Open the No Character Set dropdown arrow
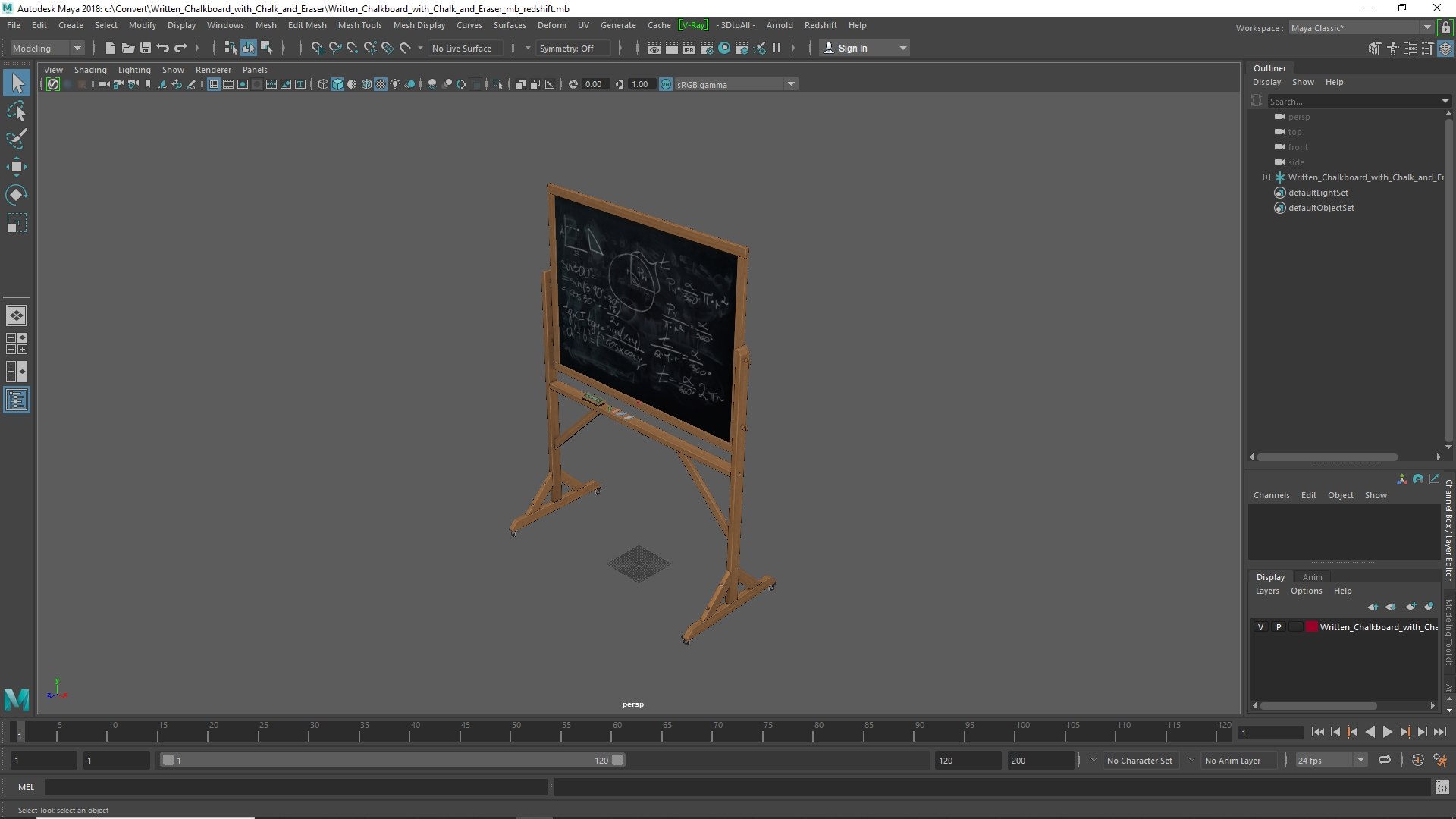This screenshot has height=819, width=1456. (1093, 760)
